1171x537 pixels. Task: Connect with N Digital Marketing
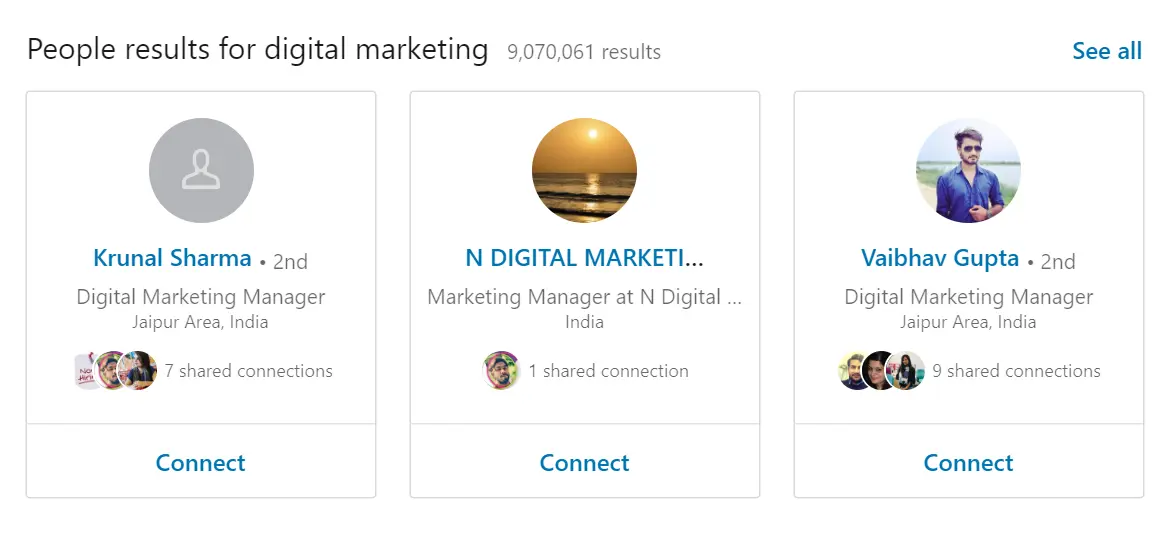coord(584,463)
